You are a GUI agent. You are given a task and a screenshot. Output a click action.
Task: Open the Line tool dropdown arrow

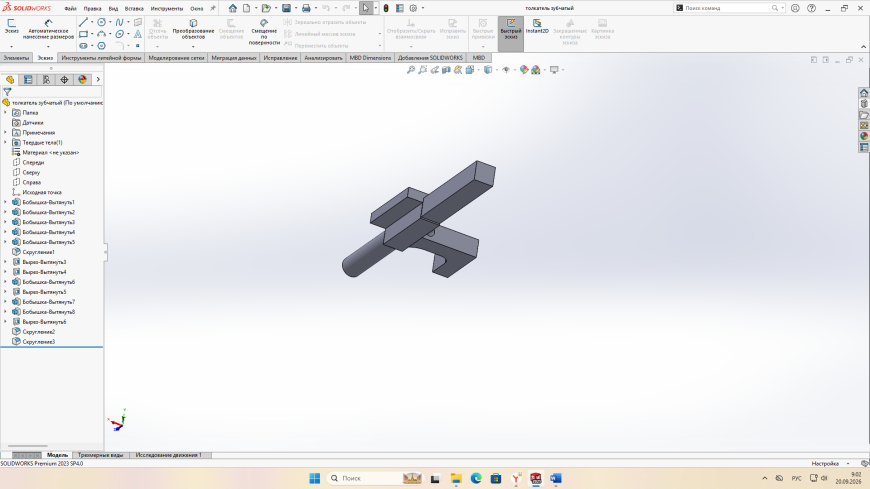point(92,22)
